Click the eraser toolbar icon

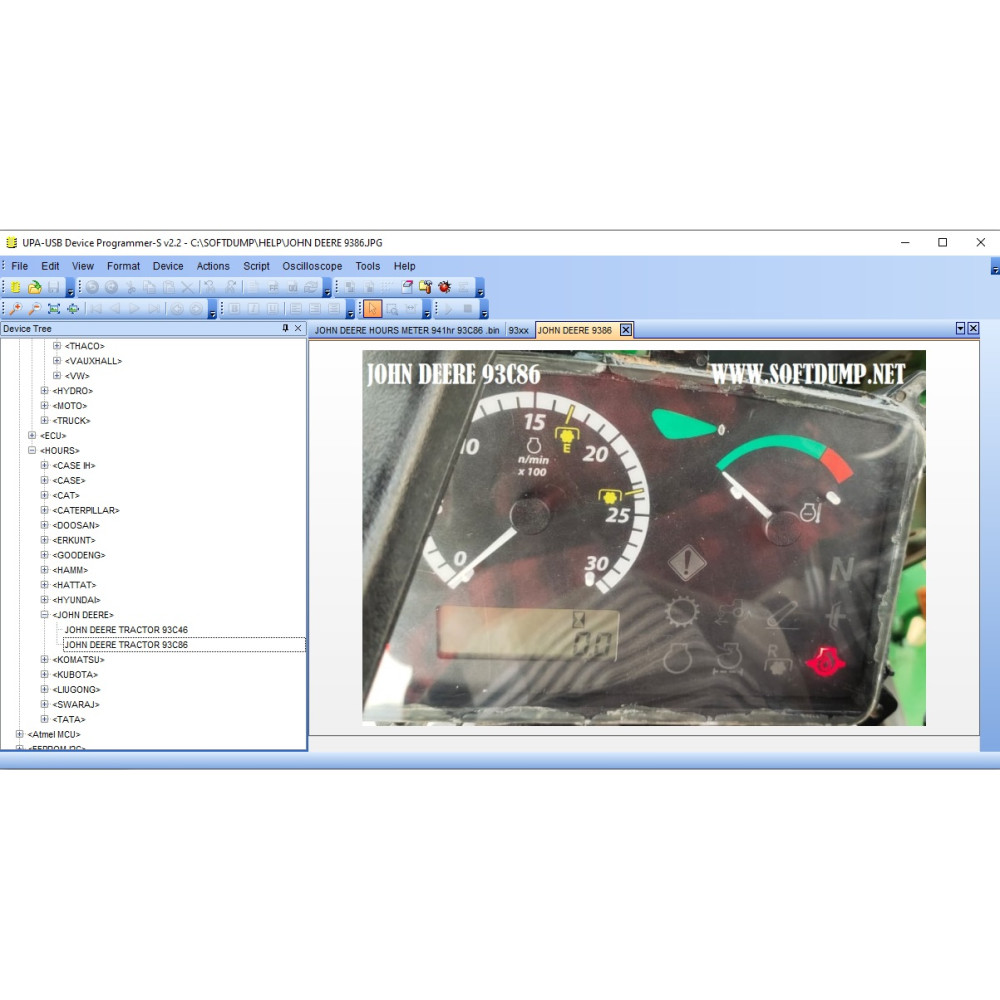pos(407,287)
